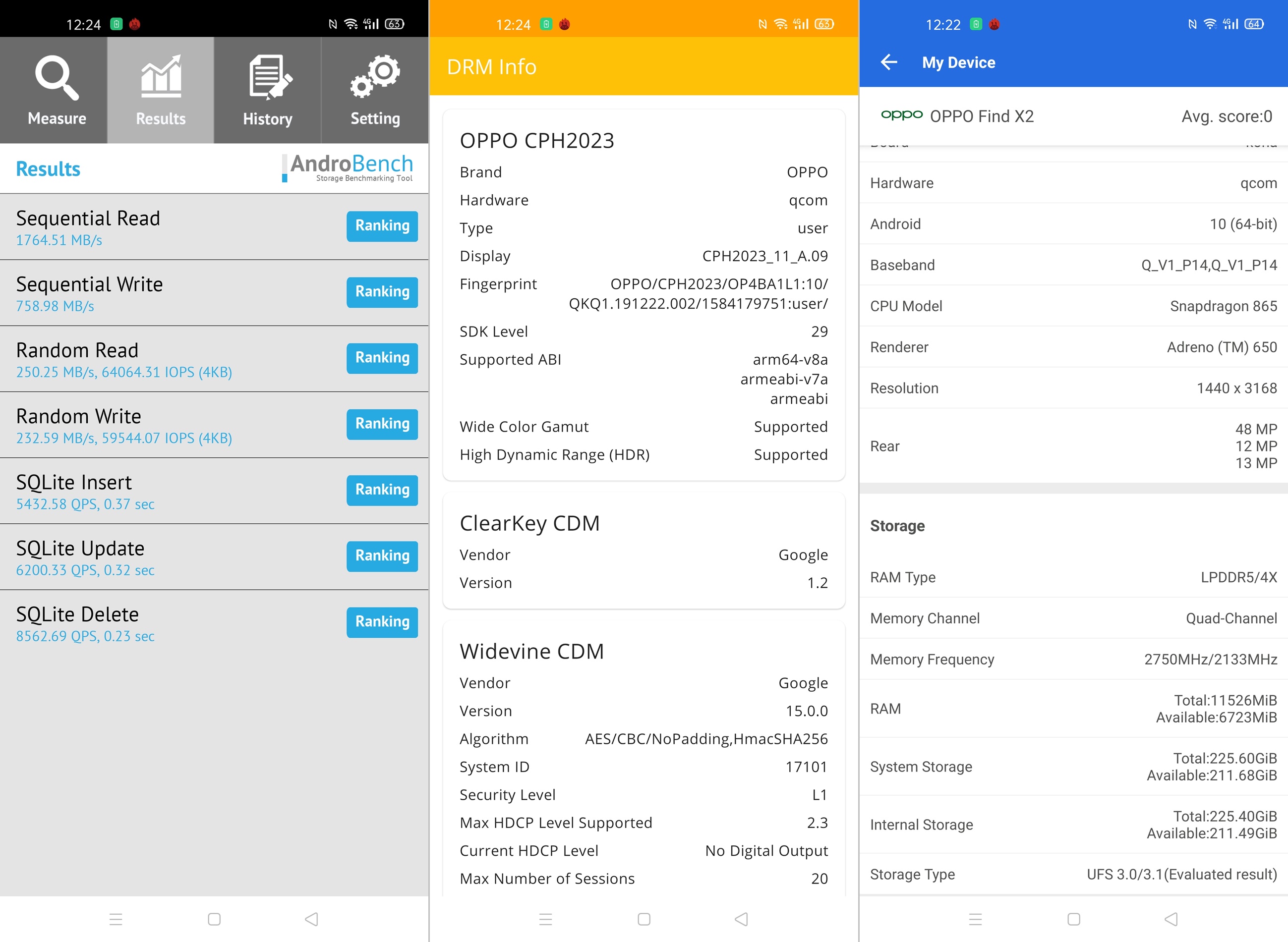Click the Widevine CDM heading
The width and height of the screenshot is (1288, 942).
coord(531,651)
